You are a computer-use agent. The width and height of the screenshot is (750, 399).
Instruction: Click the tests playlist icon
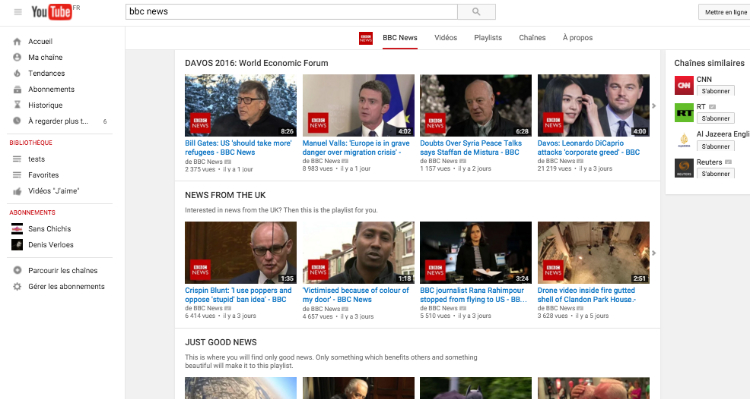pyautogui.click(x=17, y=159)
